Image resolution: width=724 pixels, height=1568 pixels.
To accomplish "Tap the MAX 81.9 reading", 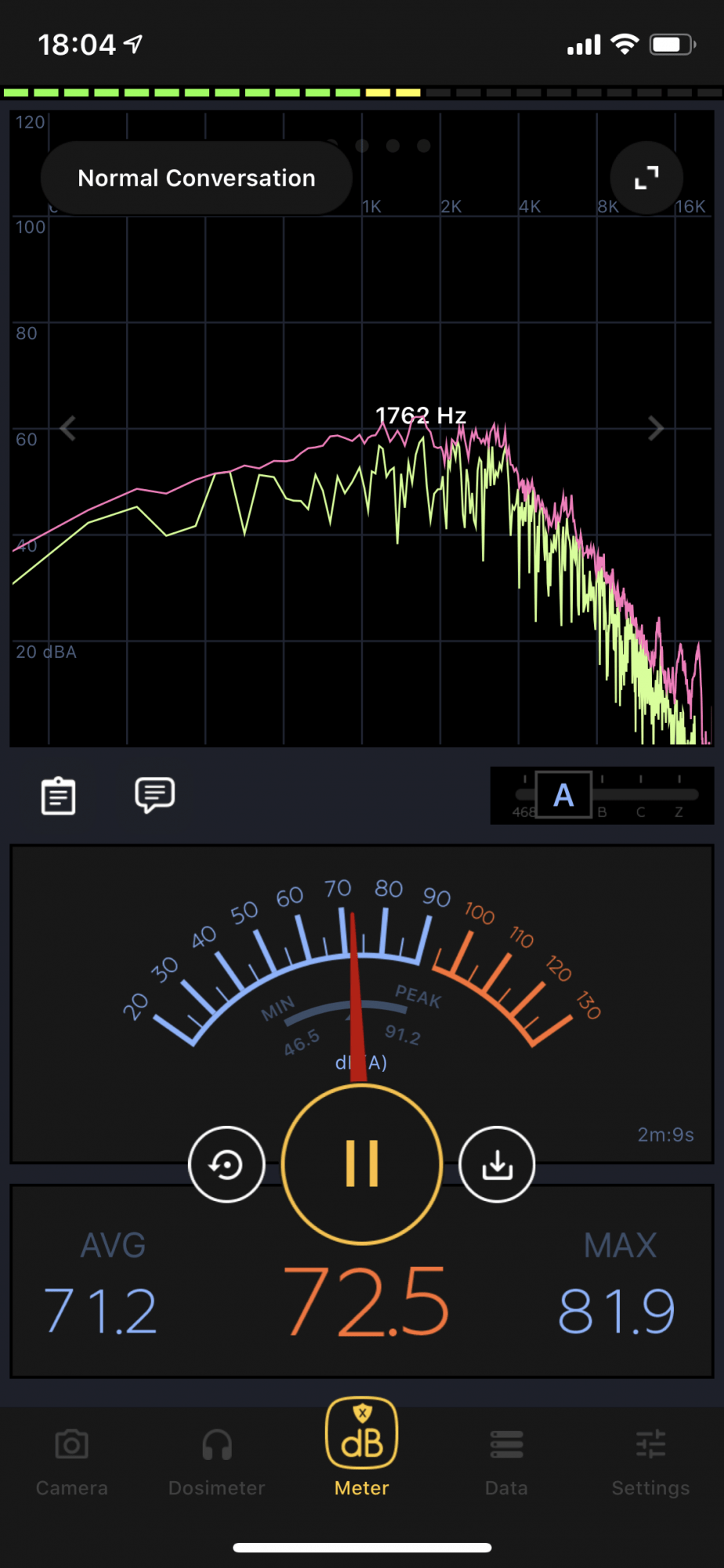I will pyautogui.click(x=617, y=1283).
